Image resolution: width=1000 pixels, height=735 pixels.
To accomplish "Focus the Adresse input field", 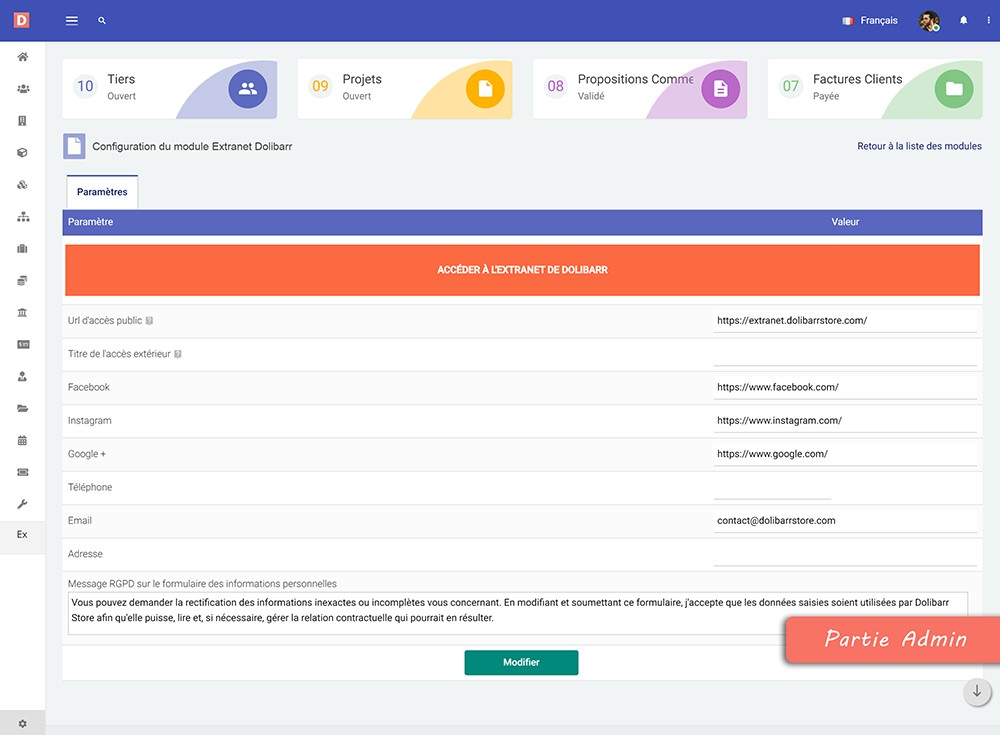I will click(x=845, y=554).
